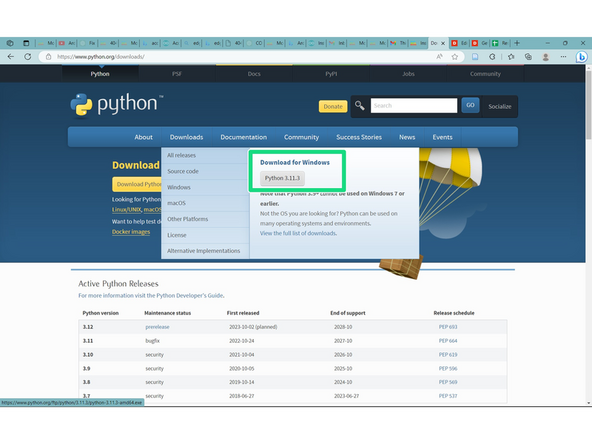Switch to the red-icon tab right of active tab
592x444 pixels.
click(x=459, y=43)
